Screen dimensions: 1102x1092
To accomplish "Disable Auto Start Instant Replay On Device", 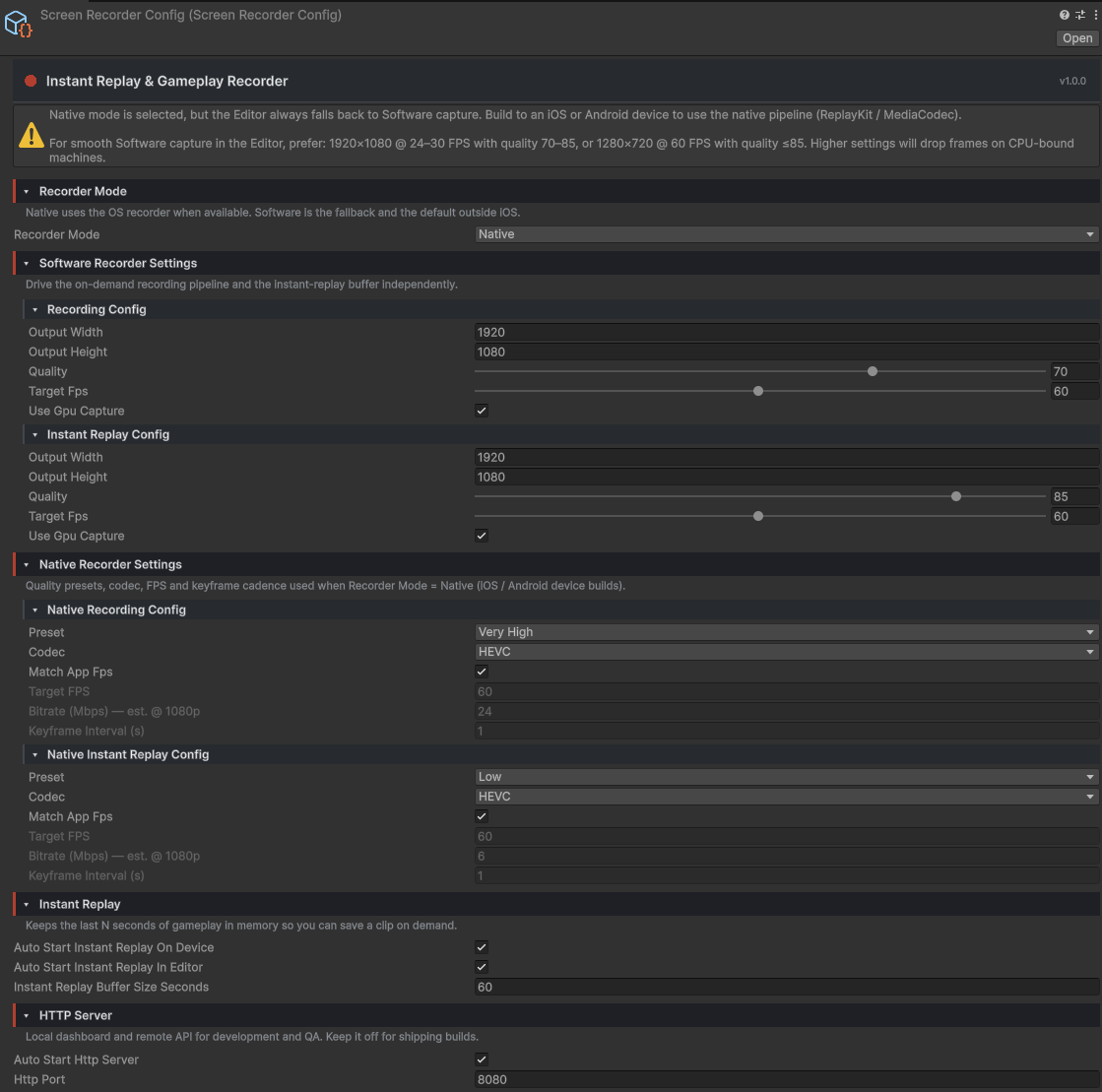I will pyautogui.click(x=482, y=947).
